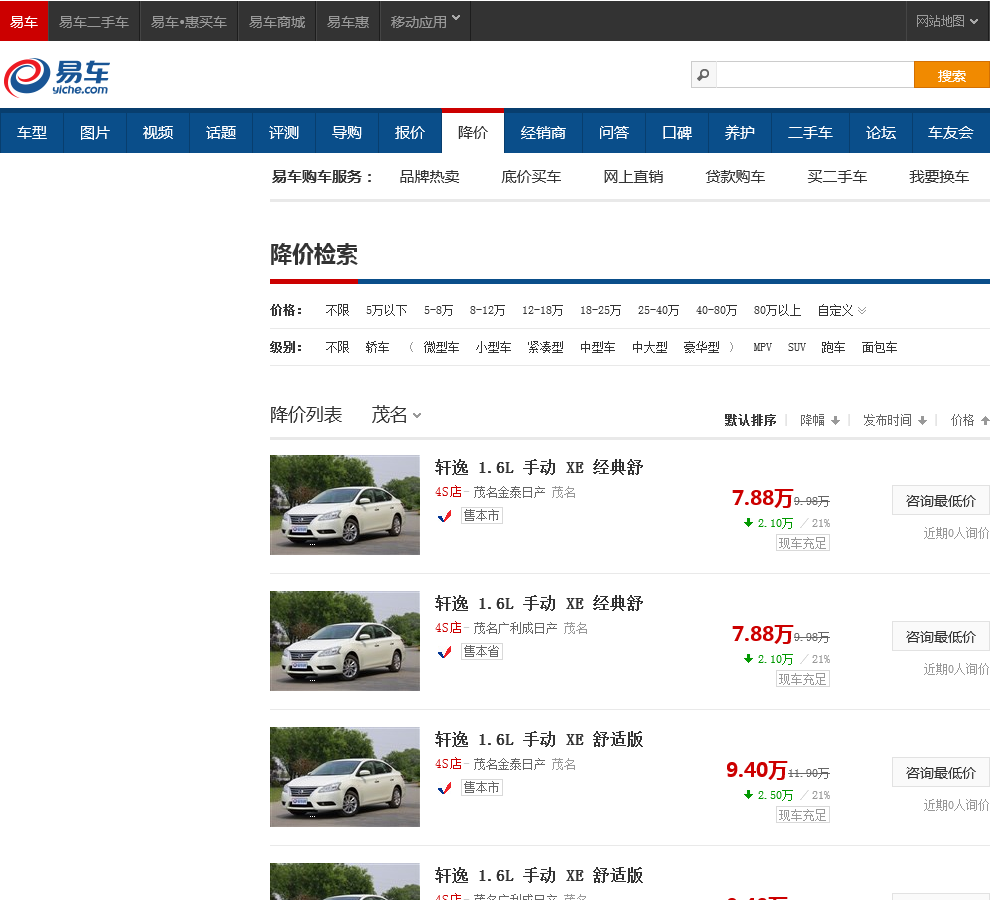Switch to the 经销商 nav tab
The width and height of the screenshot is (990, 900).
point(543,132)
